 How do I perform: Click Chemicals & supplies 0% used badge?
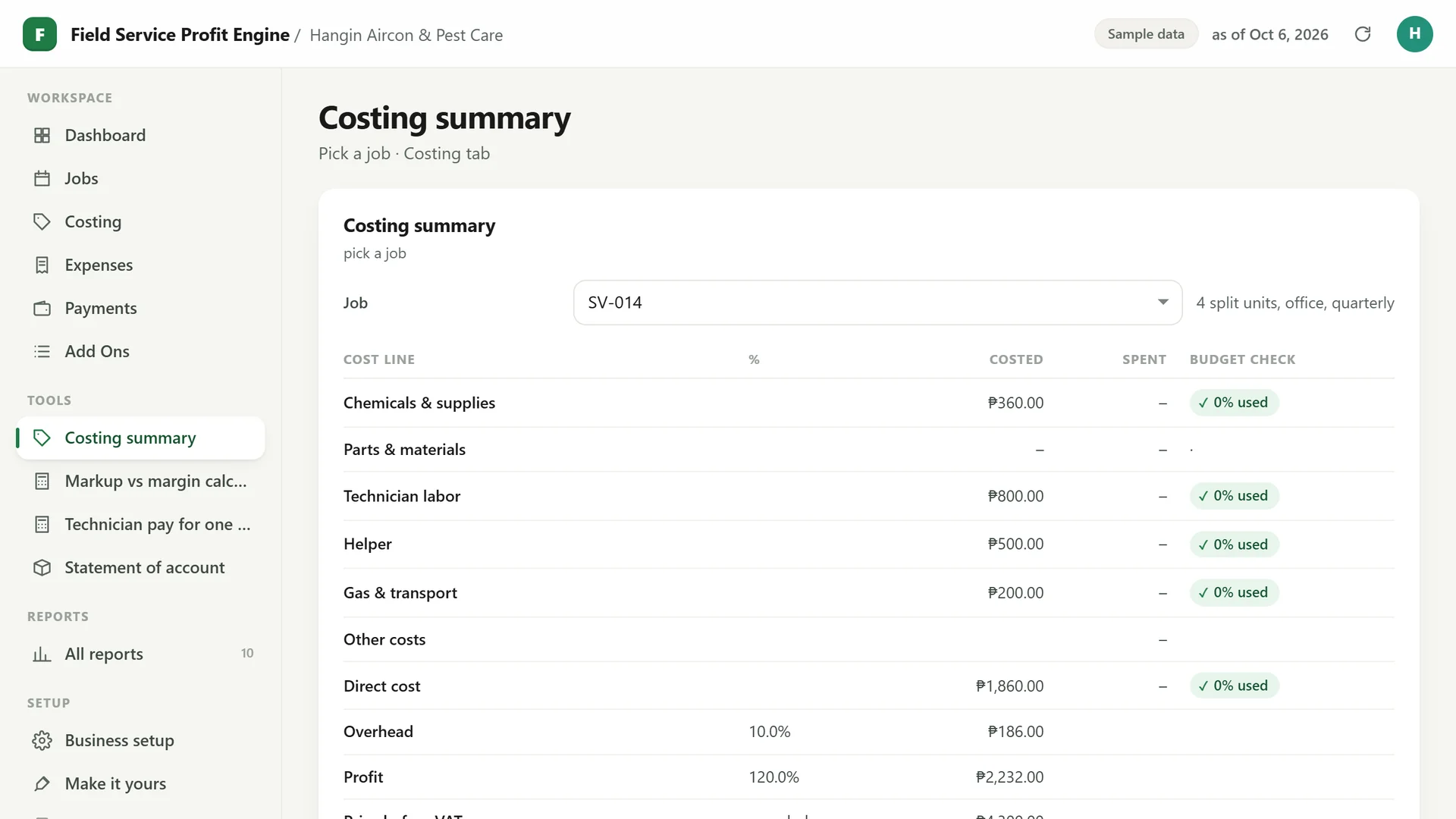tap(1234, 403)
